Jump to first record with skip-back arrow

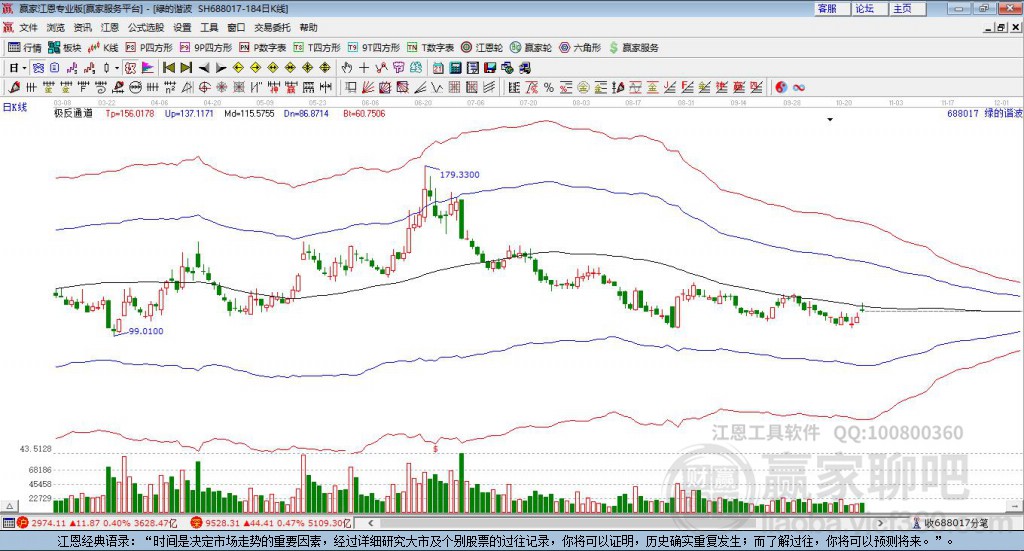coord(169,68)
